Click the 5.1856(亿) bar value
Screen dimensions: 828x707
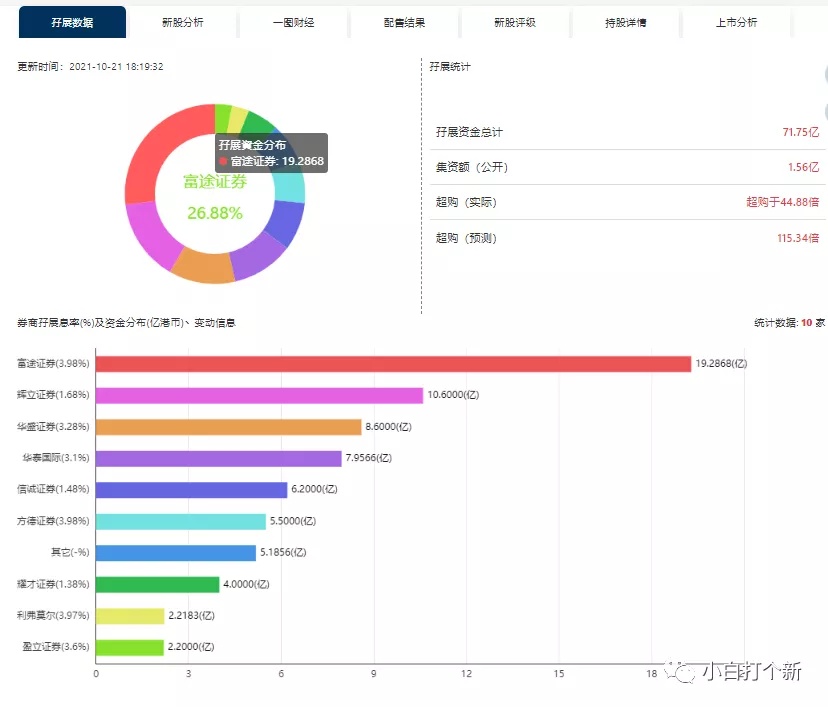283,552
